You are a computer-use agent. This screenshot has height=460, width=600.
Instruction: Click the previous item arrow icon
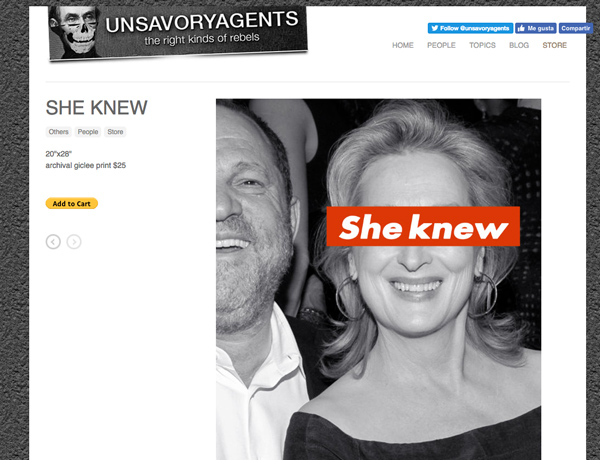[x=53, y=242]
